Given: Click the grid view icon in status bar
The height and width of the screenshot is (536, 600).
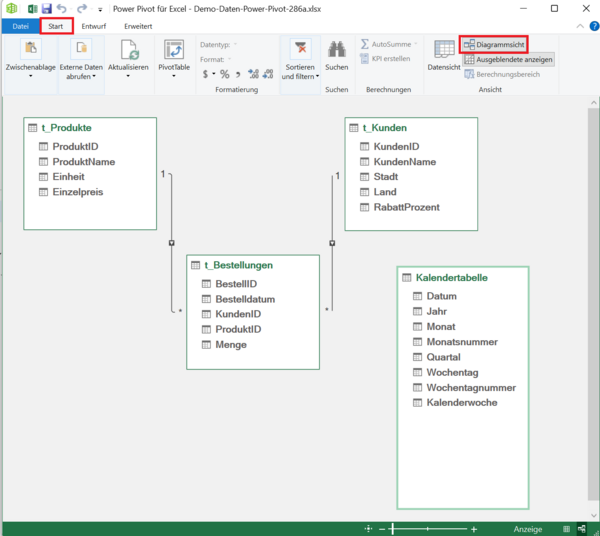Looking at the screenshot, I should click(567, 528).
